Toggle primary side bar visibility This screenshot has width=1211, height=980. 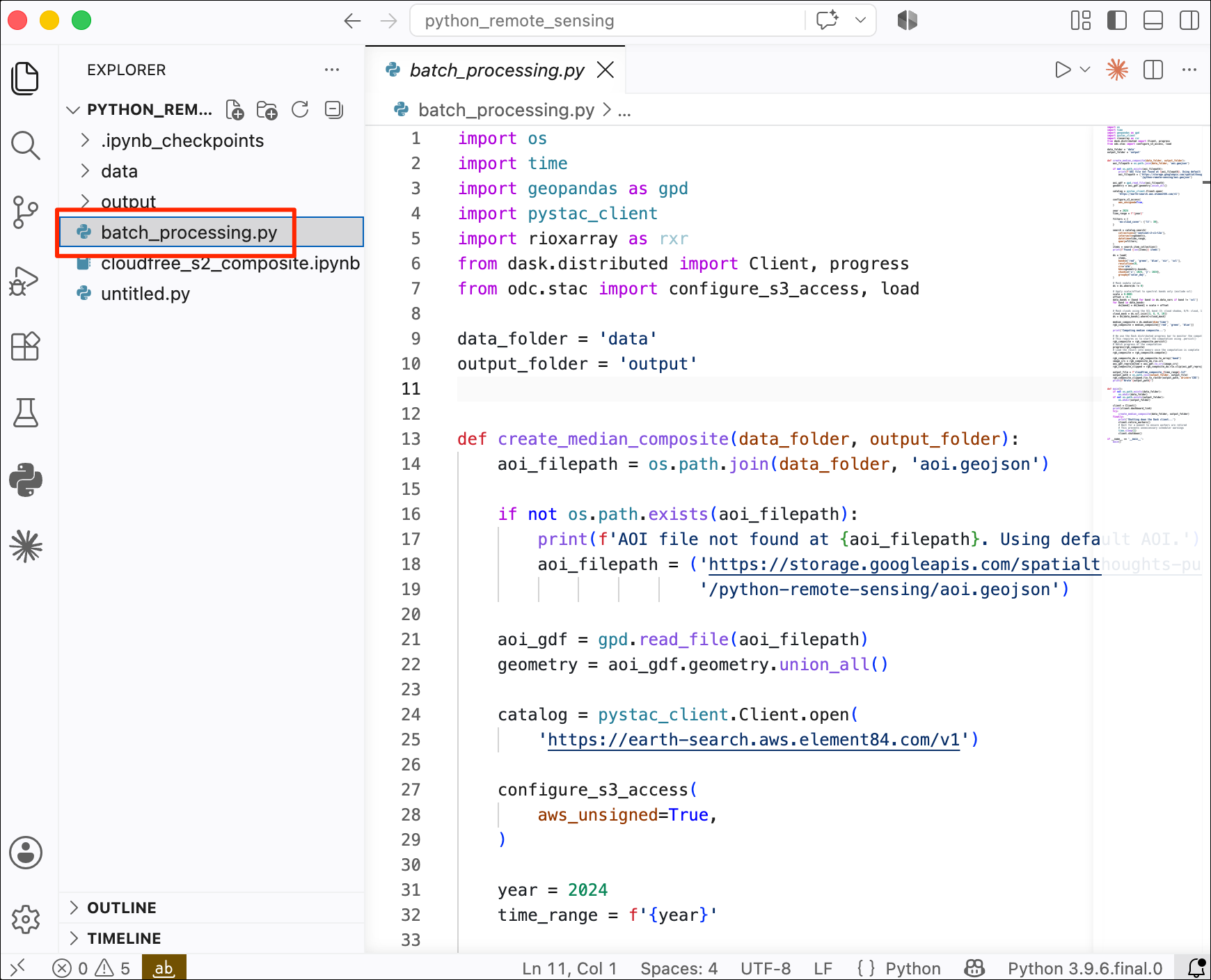coord(1117,20)
